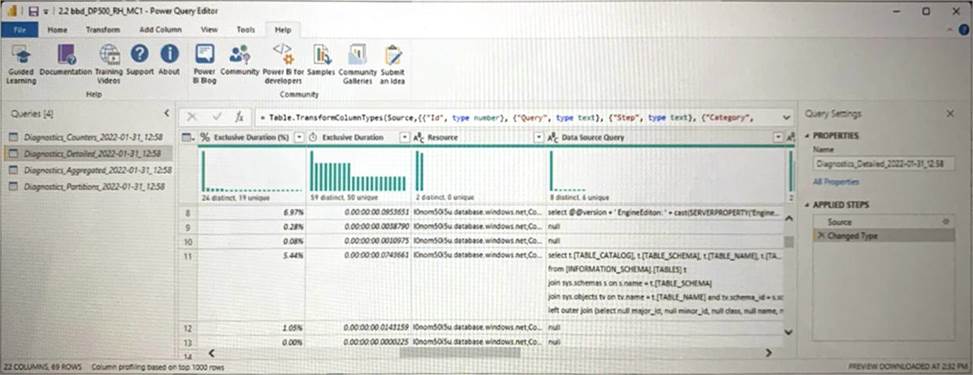The height and width of the screenshot is (375, 973).
Task: Open the Exclusive Duration (%) column filter dropdown
Action: click(298, 137)
